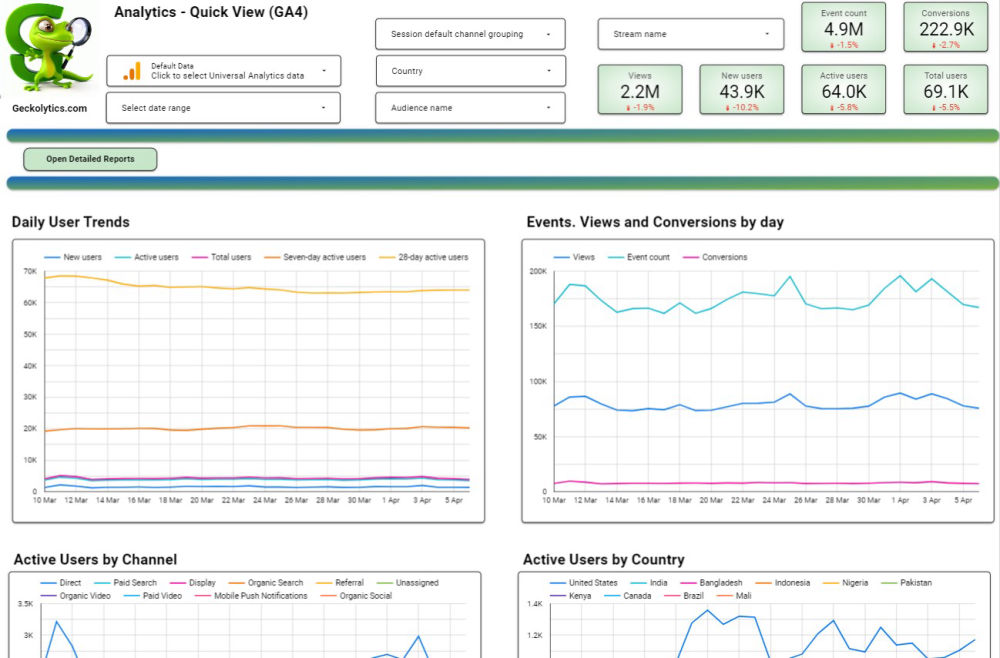Click the Brazil legend entry
This screenshot has height=658, width=1000.
684,596
